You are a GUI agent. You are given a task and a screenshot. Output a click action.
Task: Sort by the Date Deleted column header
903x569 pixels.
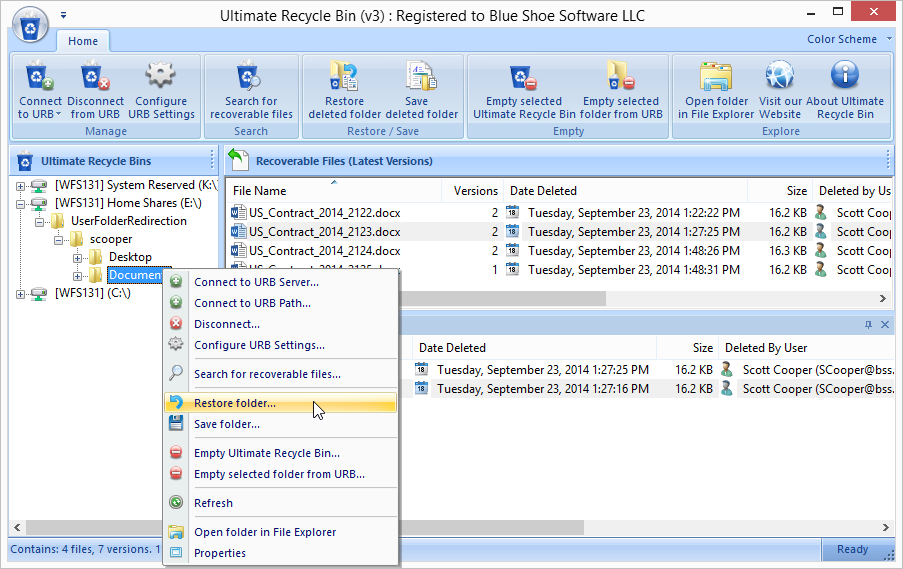click(x=543, y=190)
